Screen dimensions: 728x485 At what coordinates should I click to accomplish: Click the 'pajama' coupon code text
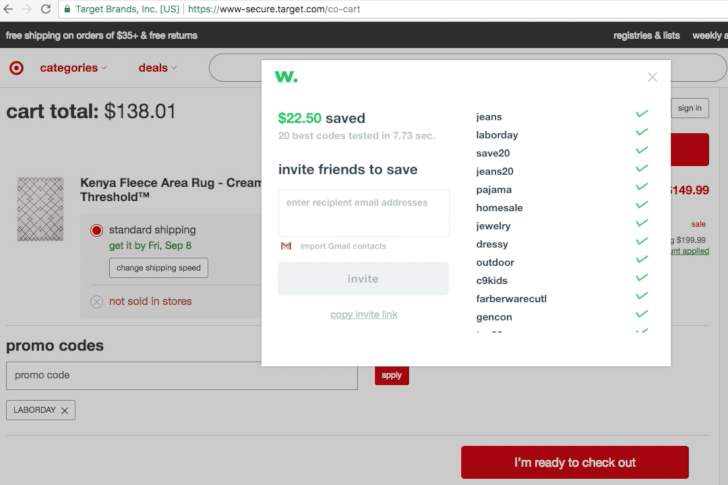point(494,190)
